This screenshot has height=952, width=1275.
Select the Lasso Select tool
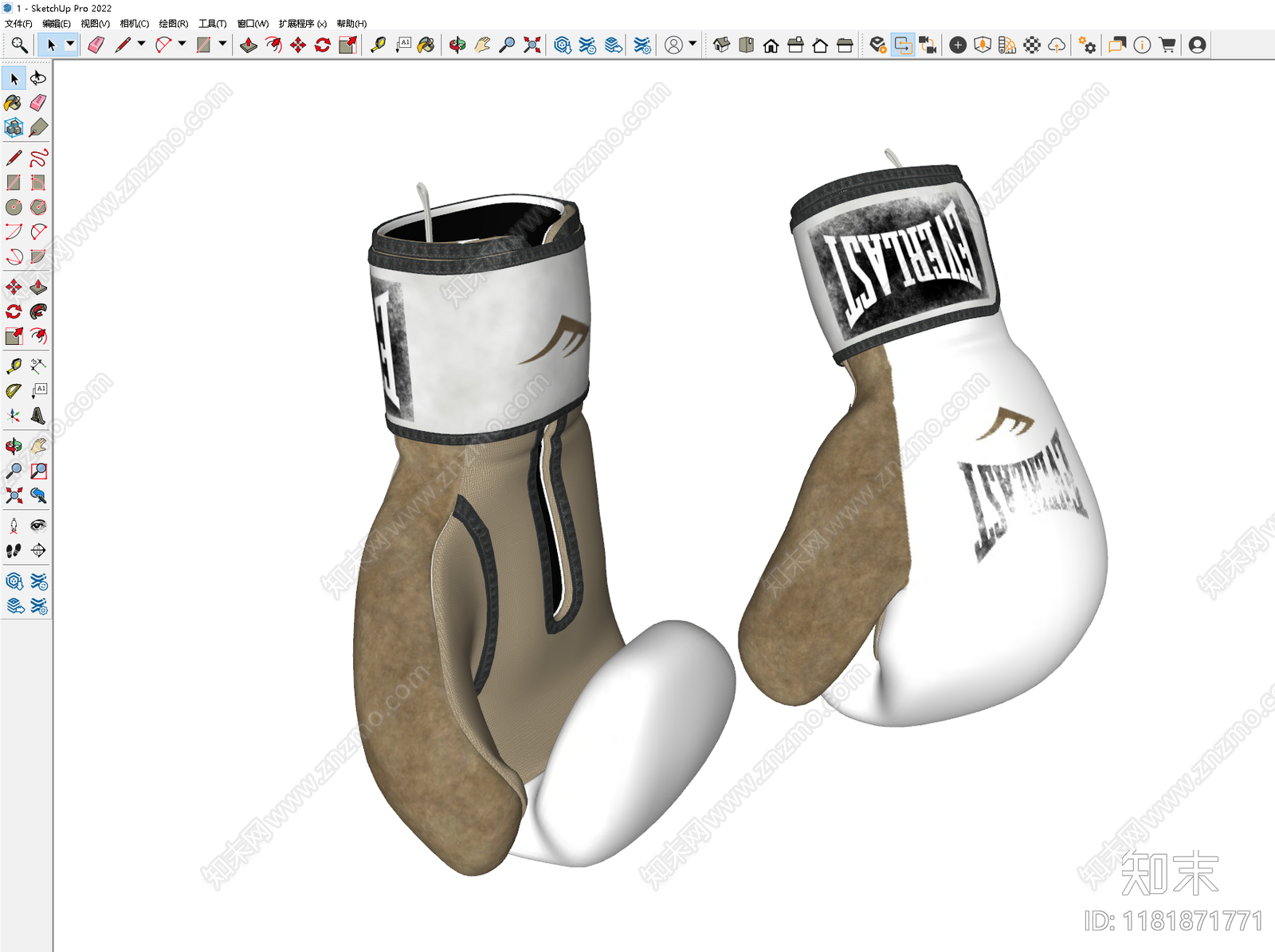(38, 78)
